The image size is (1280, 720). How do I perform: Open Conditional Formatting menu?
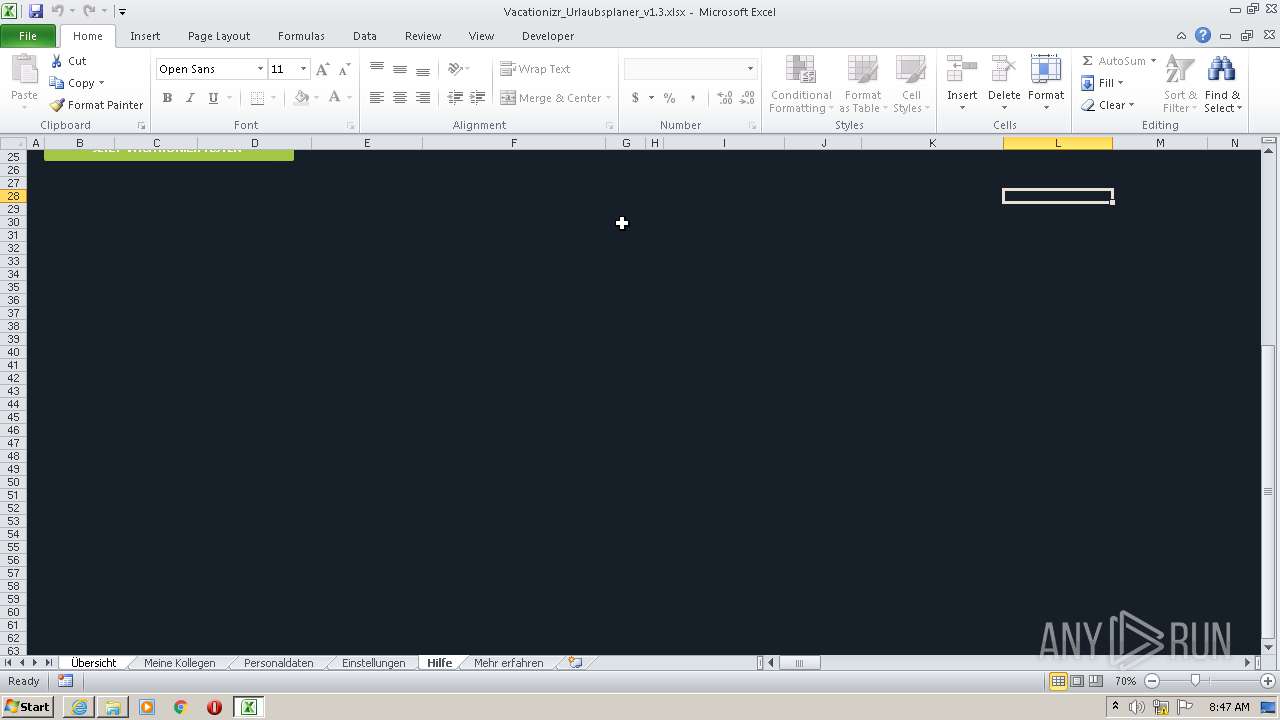click(801, 84)
